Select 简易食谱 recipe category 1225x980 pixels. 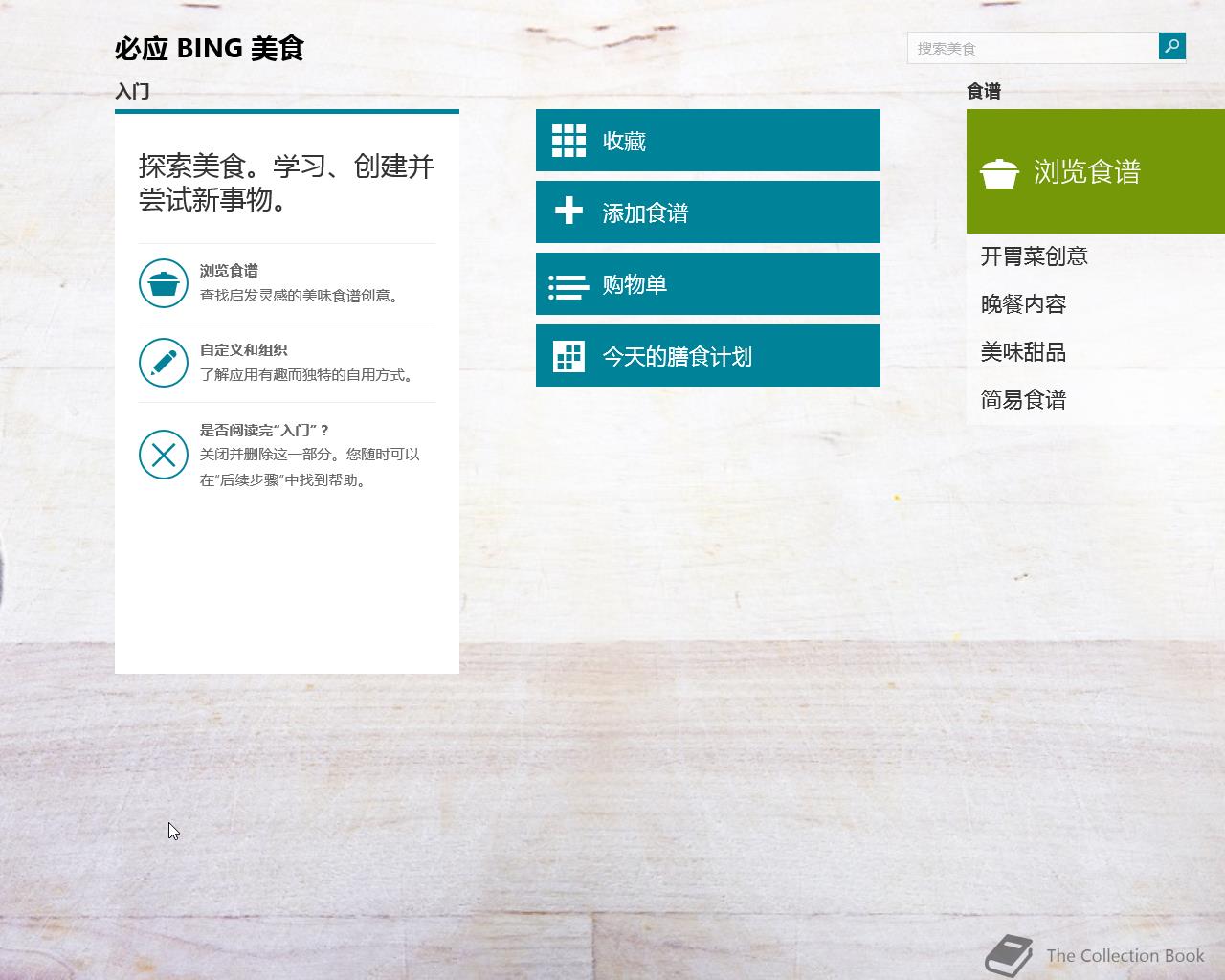[x=1023, y=400]
